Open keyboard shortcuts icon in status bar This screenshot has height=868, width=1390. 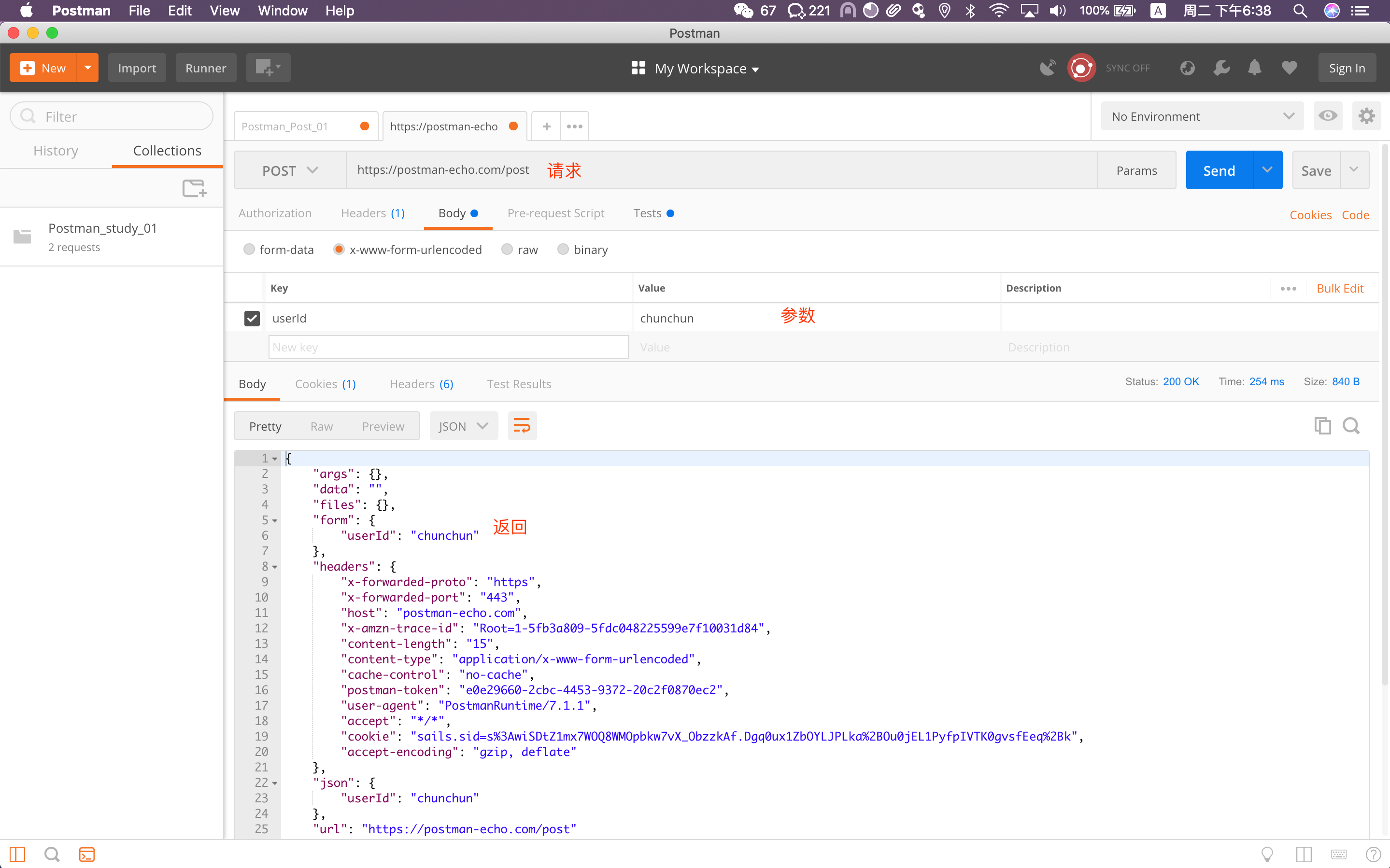tap(1338, 854)
